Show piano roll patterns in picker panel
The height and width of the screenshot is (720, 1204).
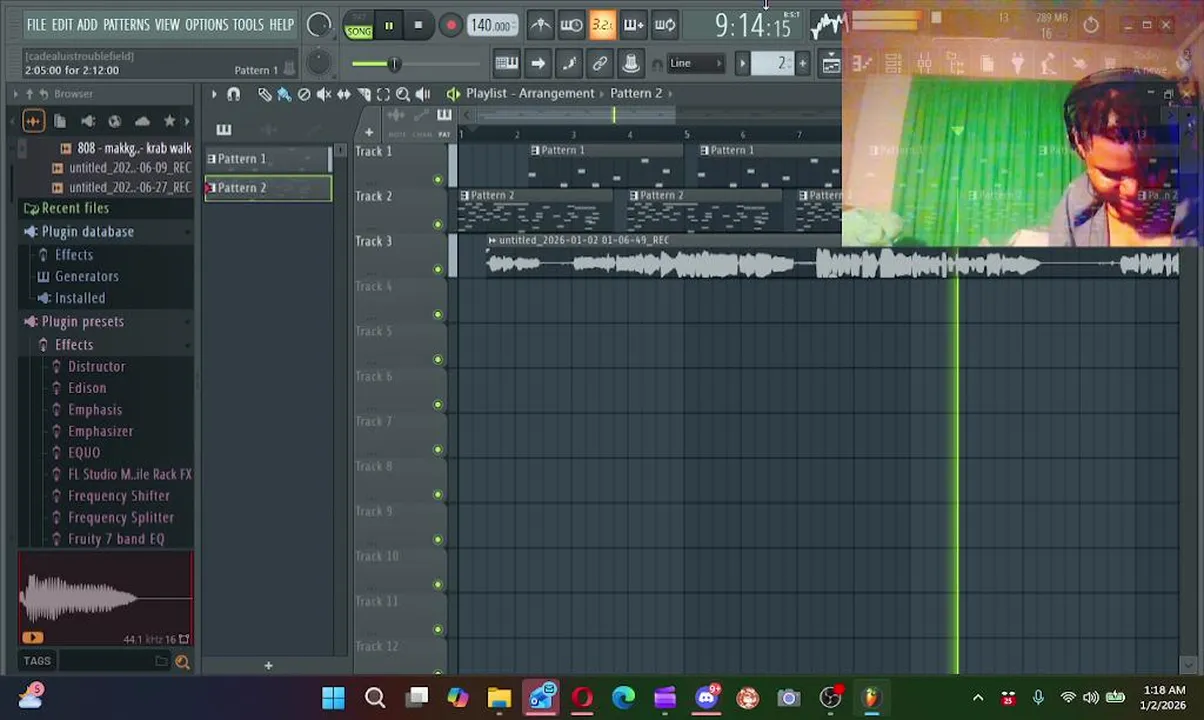click(x=224, y=130)
